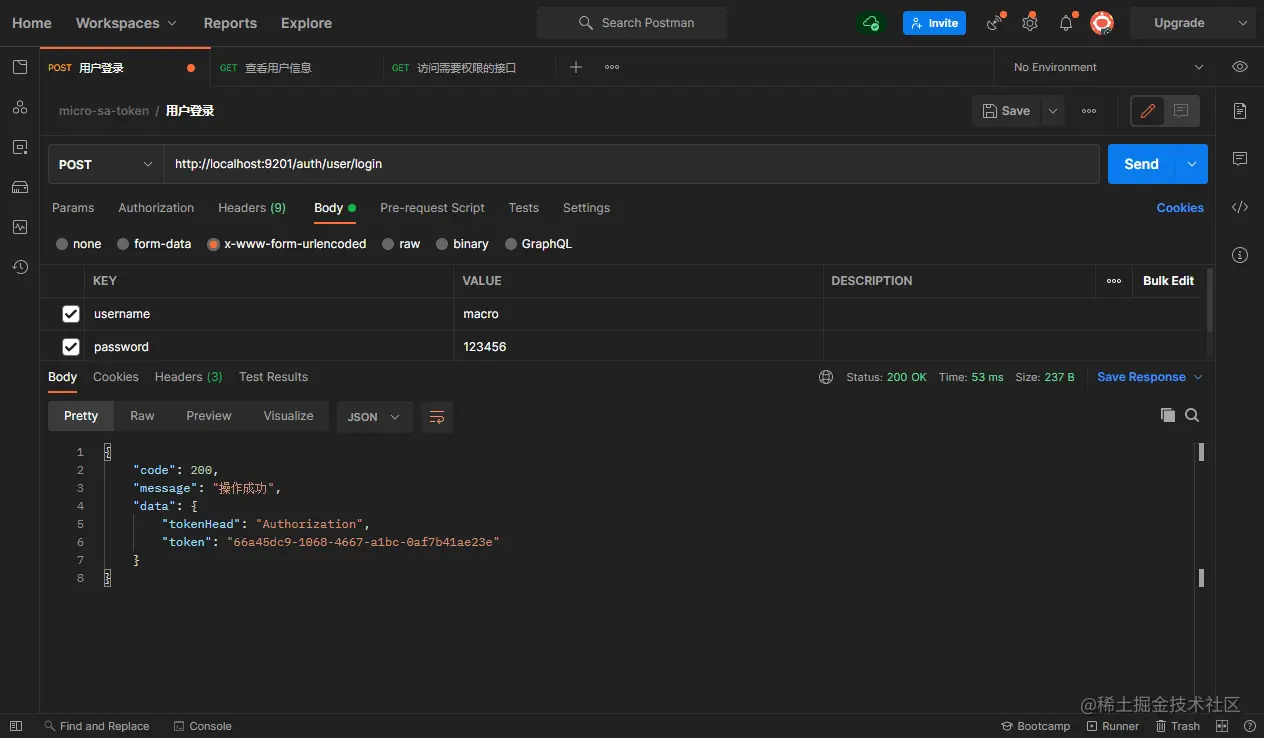Open the help icon in status bar
This screenshot has width=1264, height=738.
pyautogui.click(x=1249, y=726)
